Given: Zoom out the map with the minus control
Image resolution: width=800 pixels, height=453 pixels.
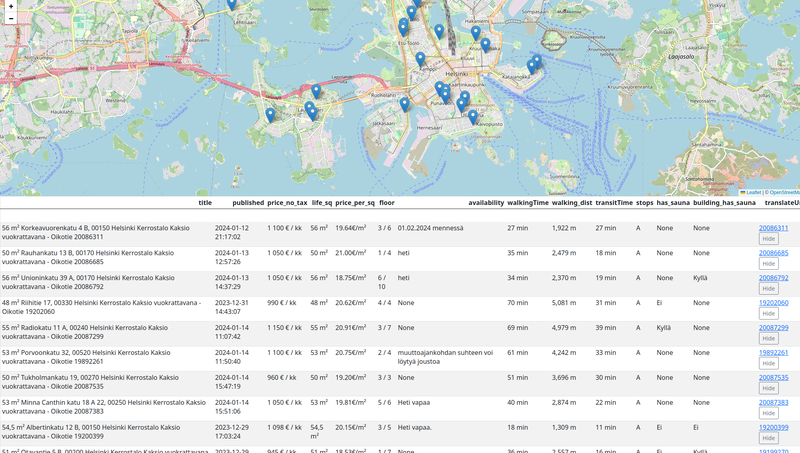Looking at the screenshot, I should tap(11, 18).
